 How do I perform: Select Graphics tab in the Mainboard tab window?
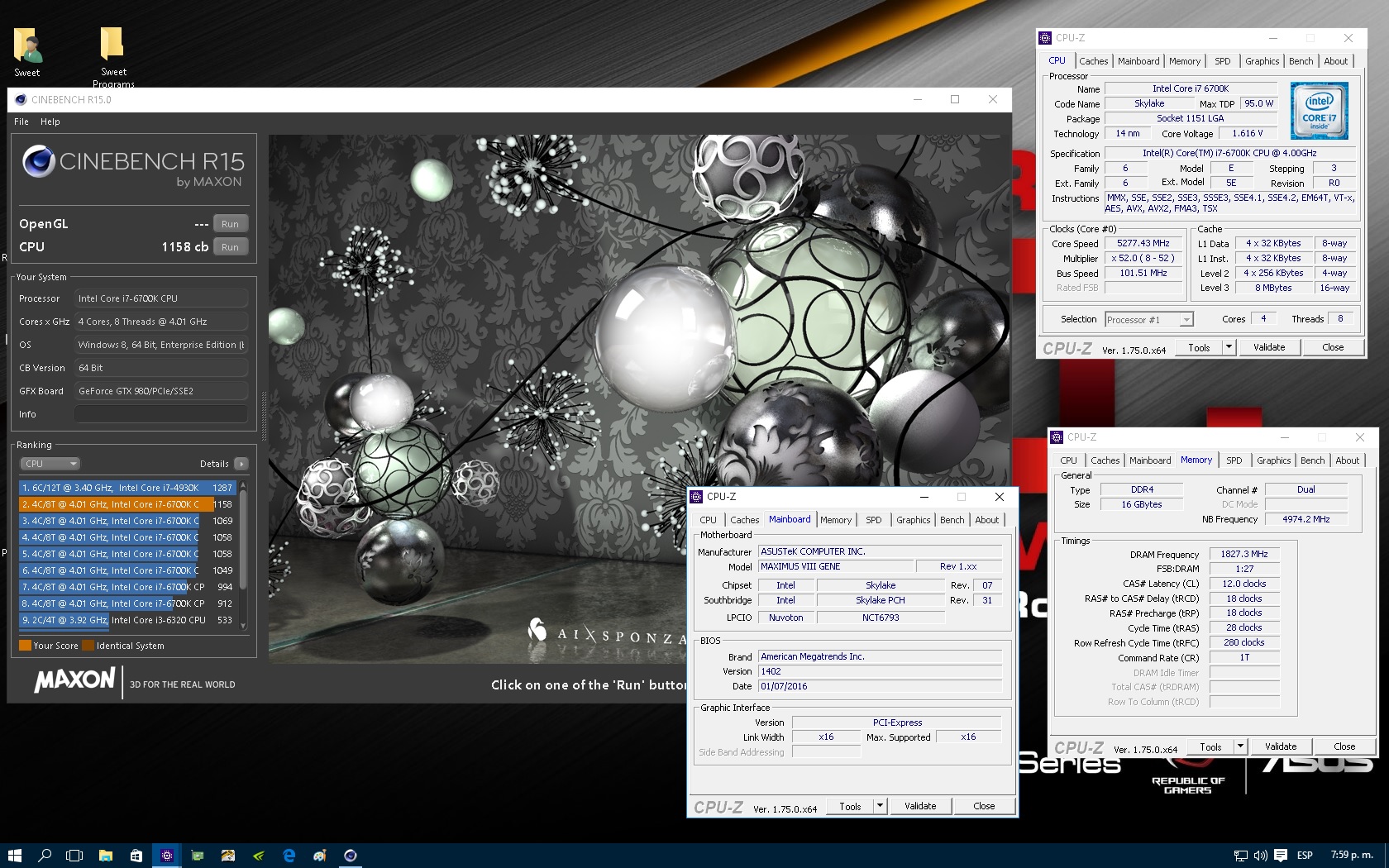913,520
